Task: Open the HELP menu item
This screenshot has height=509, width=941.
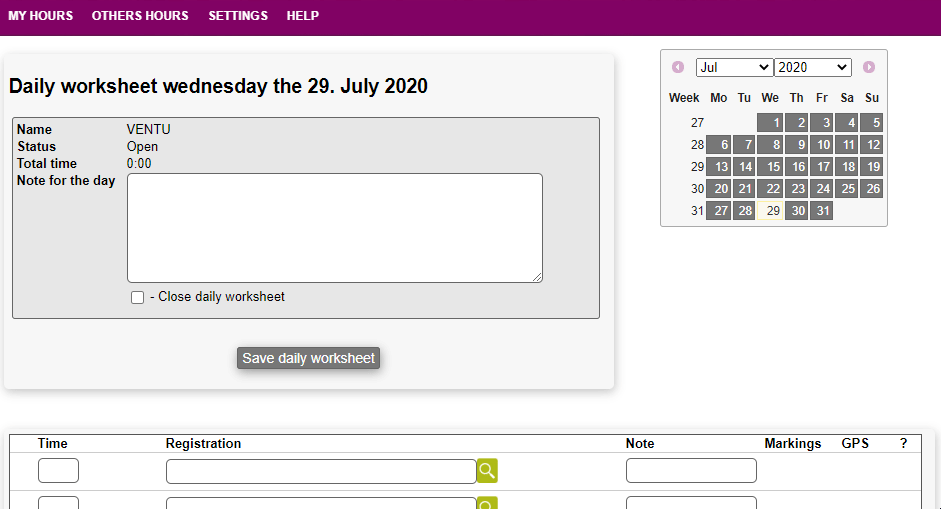Action: pyautogui.click(x=303, y=16)
